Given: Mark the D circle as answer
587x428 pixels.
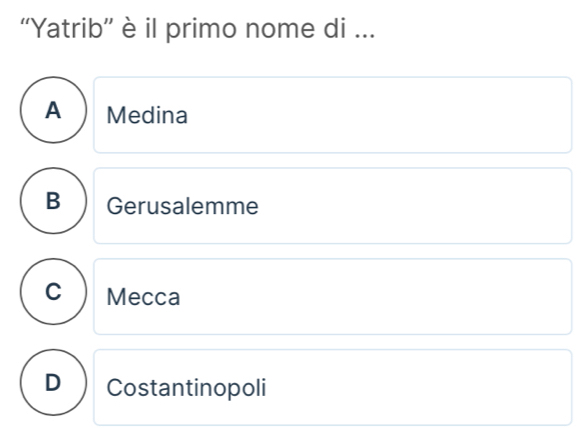Looking at the screenshot, I should pyautogui.click(x=53, y=382).
